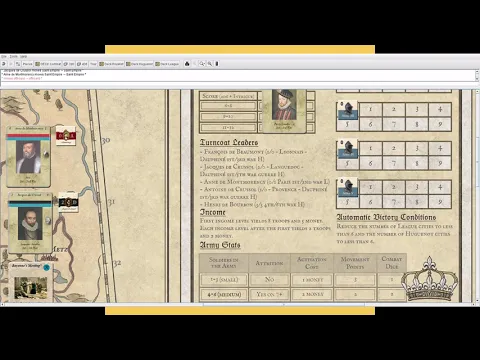Select helmet counter on the uppermost numbered track
This screenshot has height=360, width=480.
tap(347, 110)
